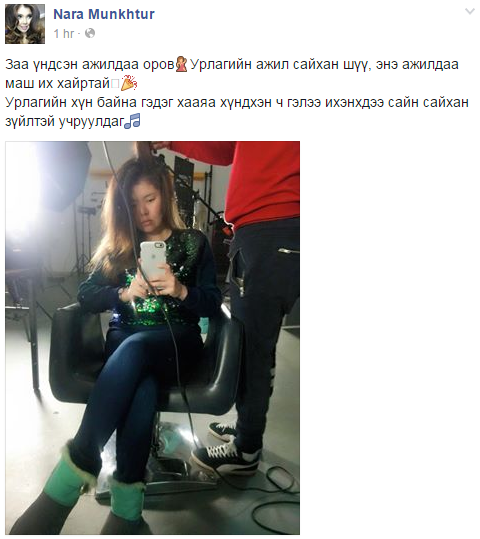Open the attached salon chair photo
Screen dimensions: 480x539
[x=152, y=338]
